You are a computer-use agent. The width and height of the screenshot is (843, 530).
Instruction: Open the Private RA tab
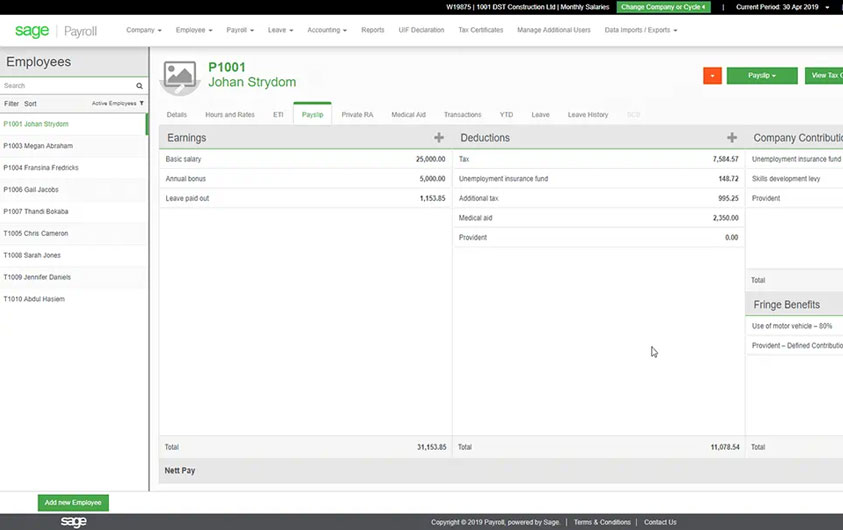pyautogui.click(x=357, y=115)
